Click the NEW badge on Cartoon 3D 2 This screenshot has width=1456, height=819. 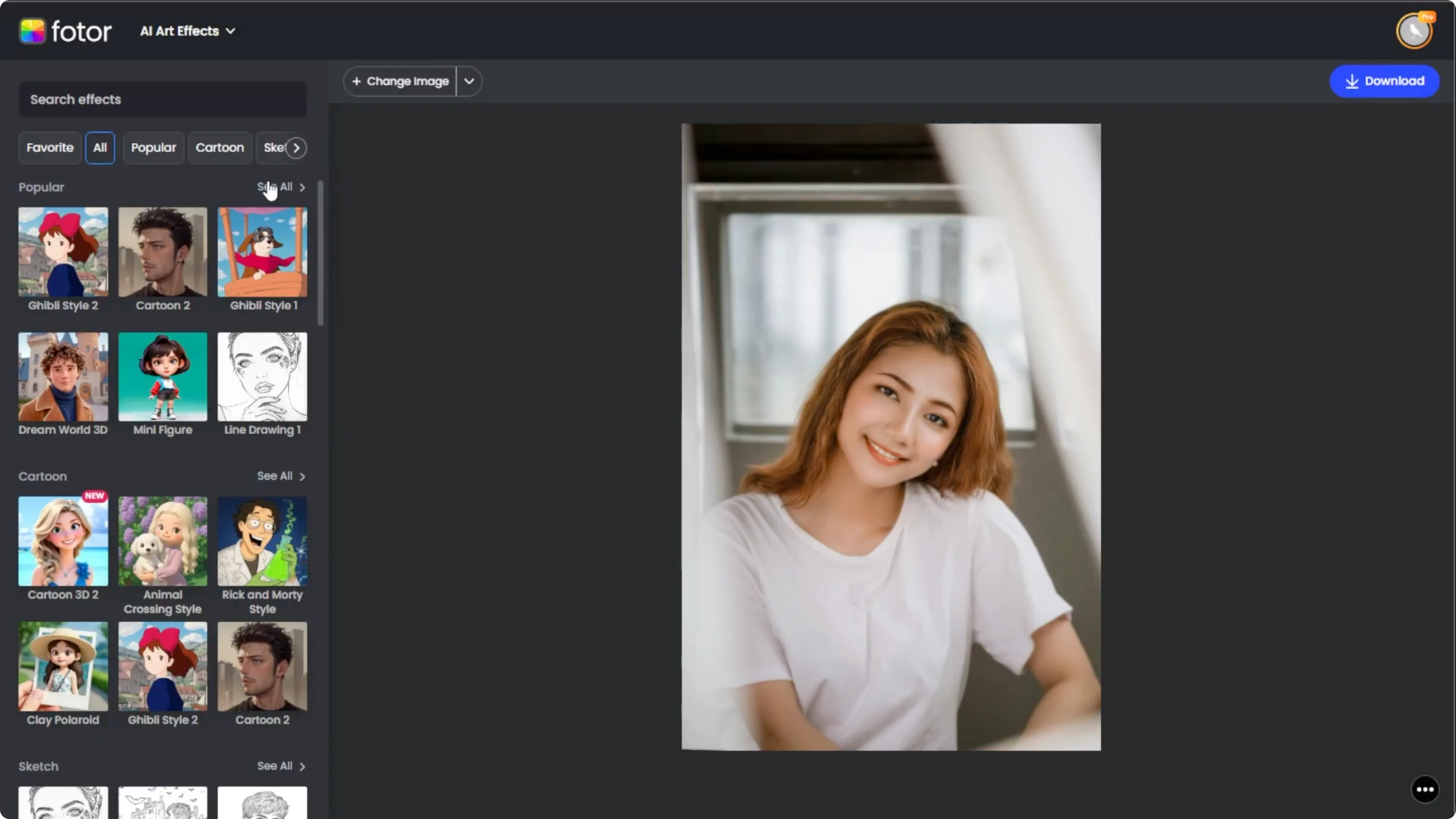pos(95,496)
